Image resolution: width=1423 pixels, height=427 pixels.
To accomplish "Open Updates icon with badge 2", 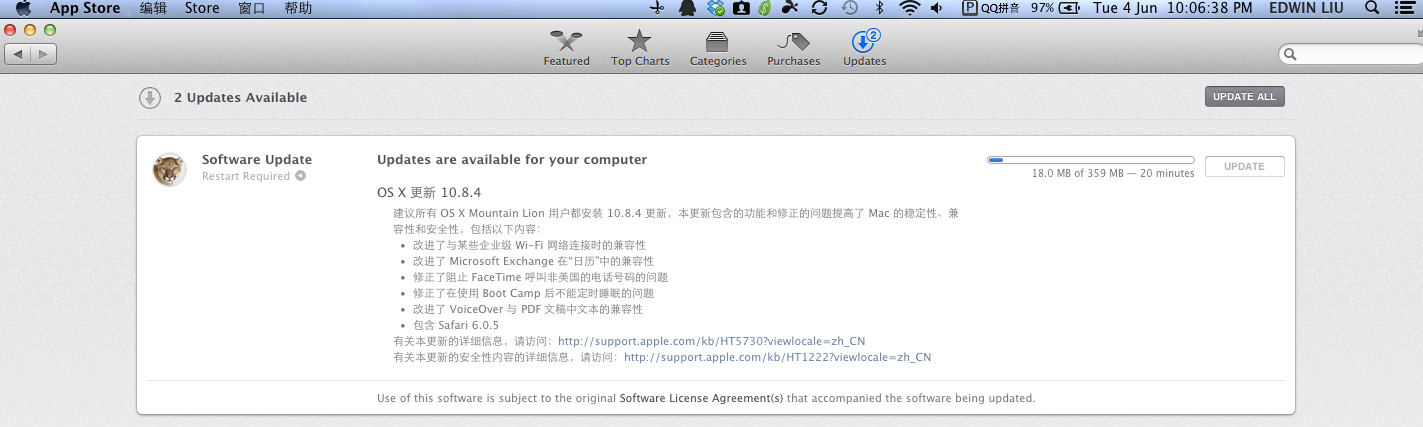I will (864, 41).
